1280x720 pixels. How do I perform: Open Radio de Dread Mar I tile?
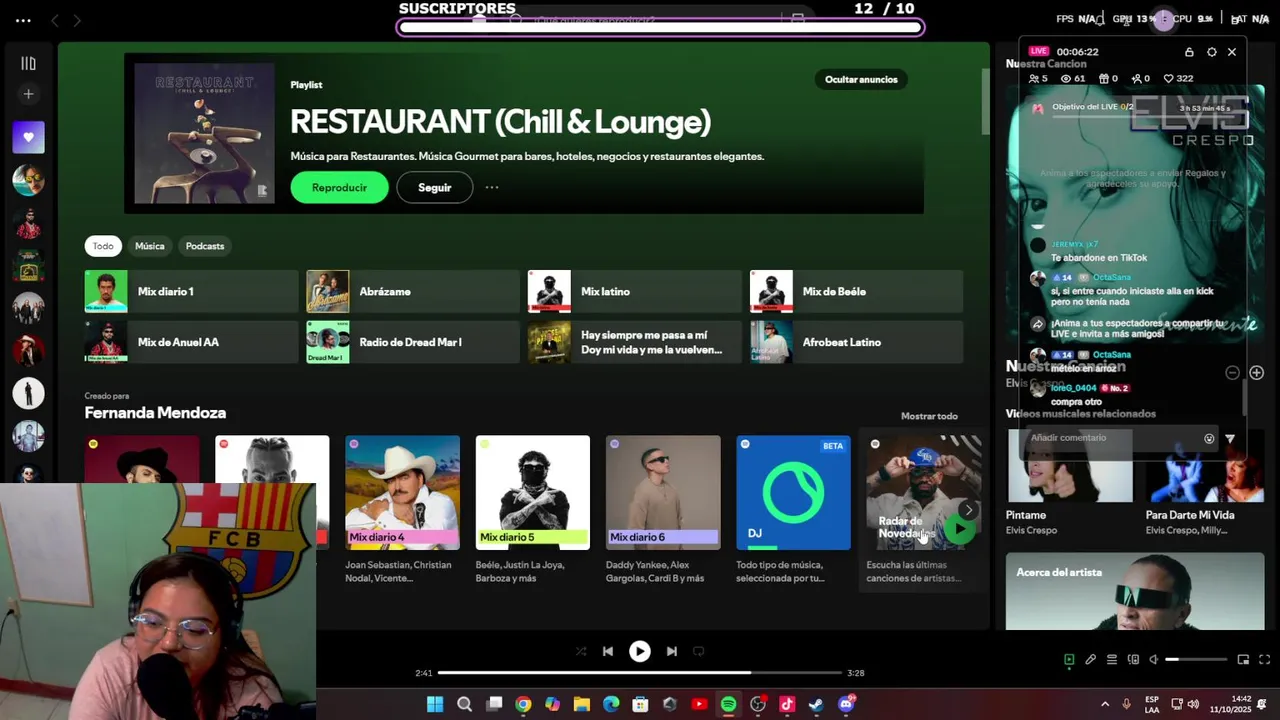pos(413,342)
